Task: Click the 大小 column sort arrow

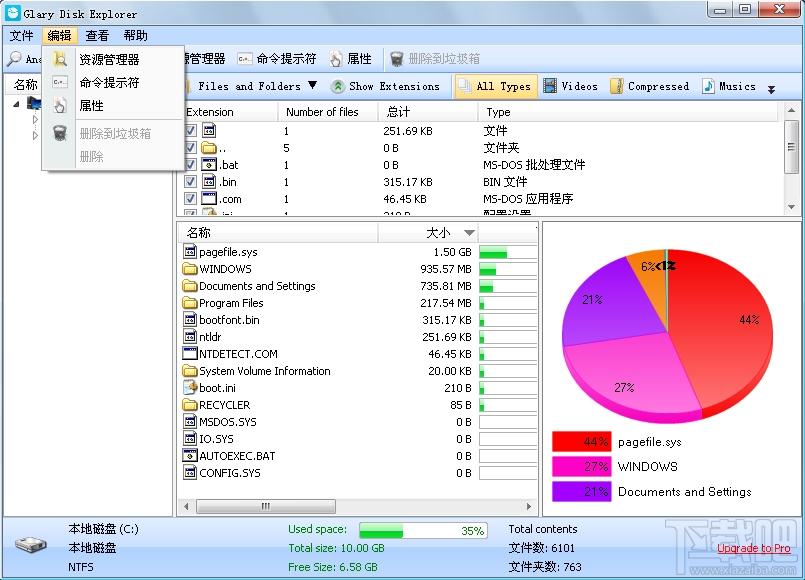Action: (469, 233)
